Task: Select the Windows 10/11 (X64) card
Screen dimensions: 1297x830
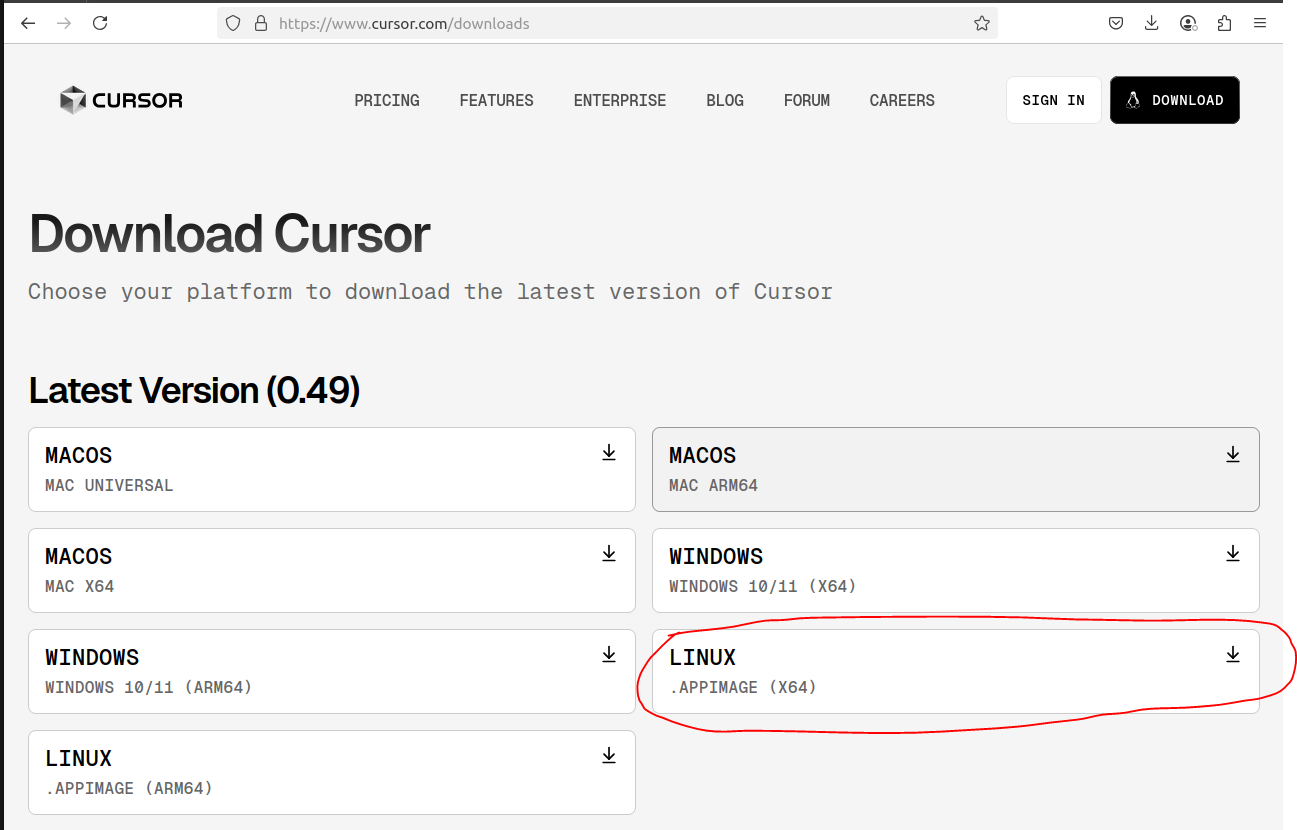Action: pyautogui.click(x=956, y=570)
